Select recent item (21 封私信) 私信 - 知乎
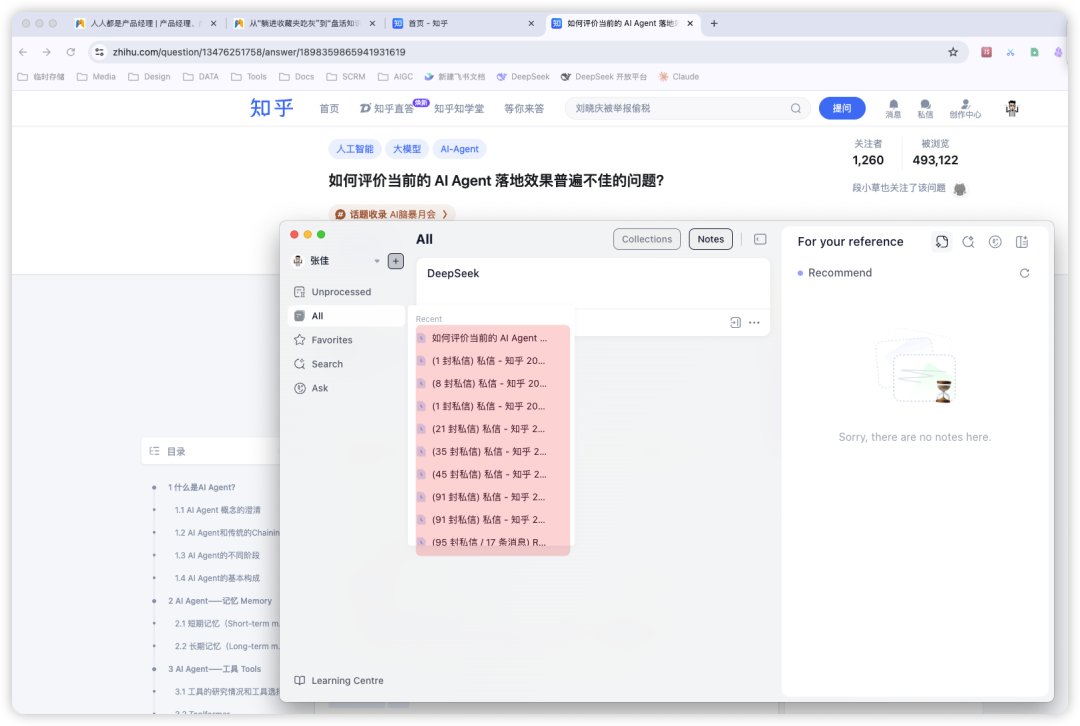 coord(492,429)
